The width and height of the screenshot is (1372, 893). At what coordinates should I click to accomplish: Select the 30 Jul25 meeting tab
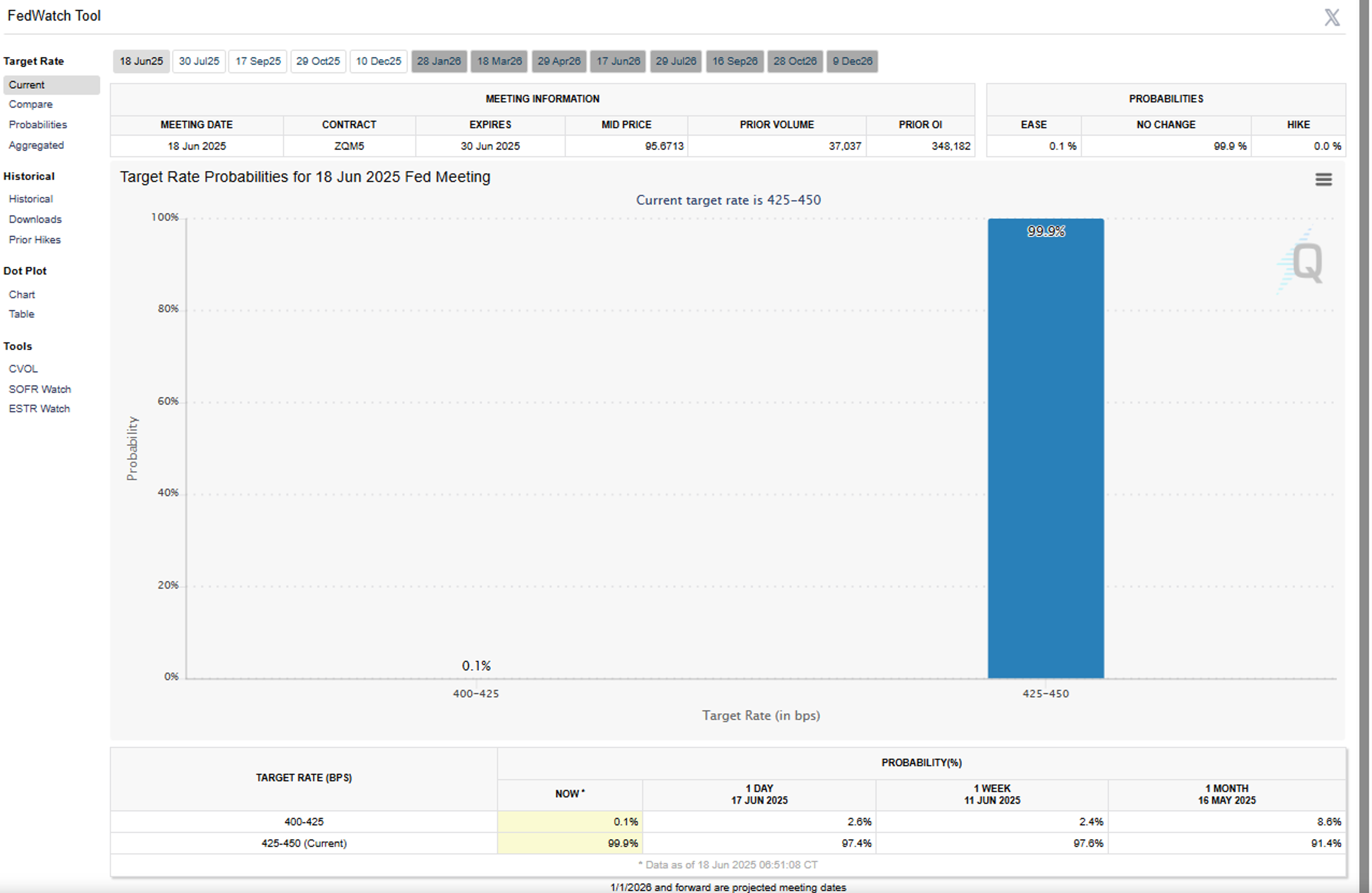199,61
